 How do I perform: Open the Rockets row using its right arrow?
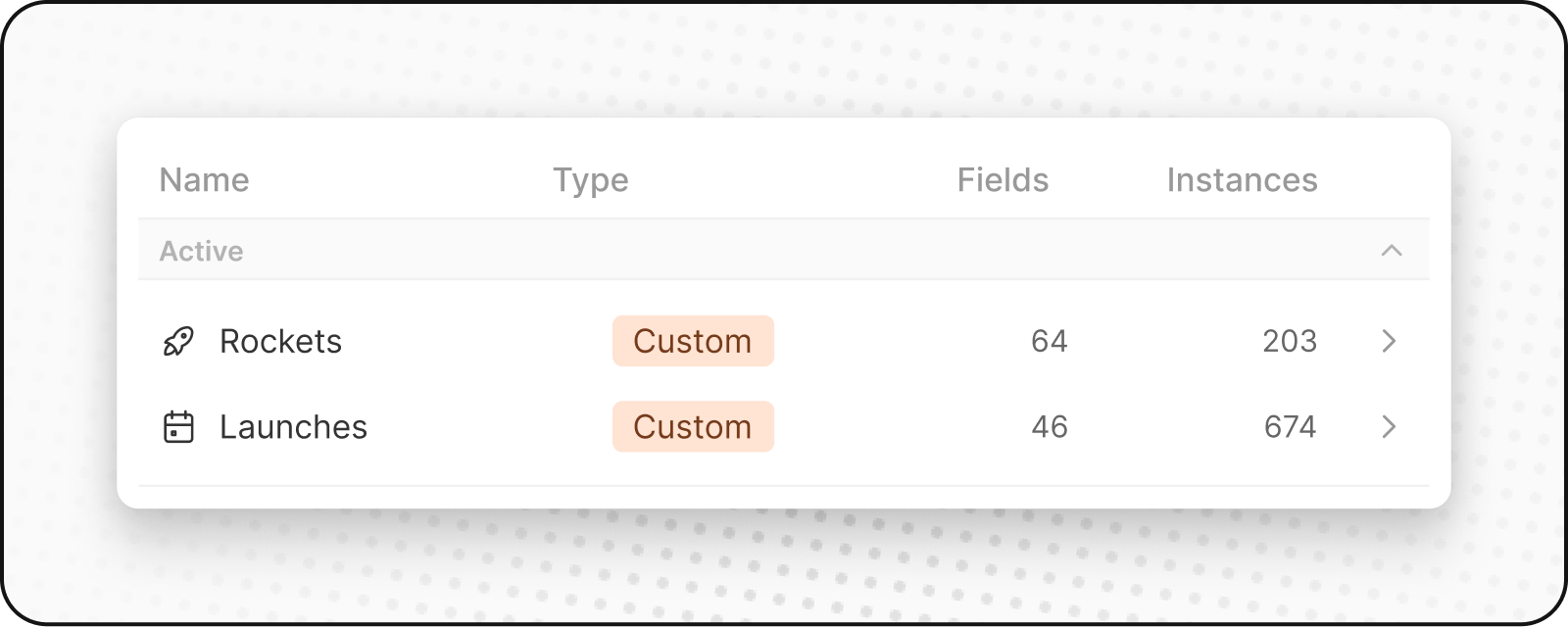click(1389, 341)
